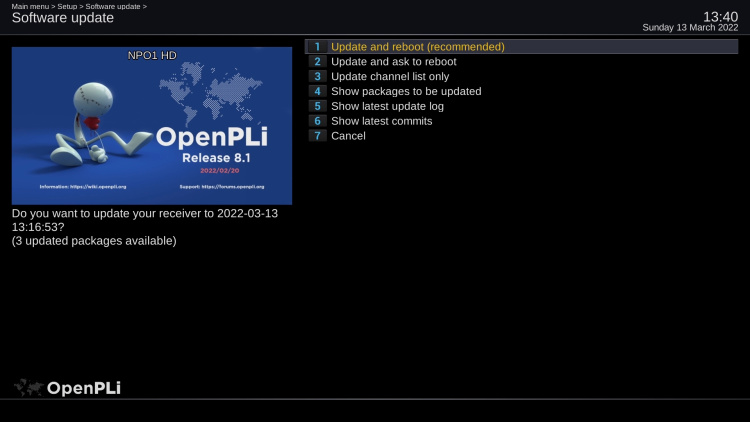Click number 5 badge beside update log
The width and height of the screenshot is (750, 422).
(x=317, y=106)
